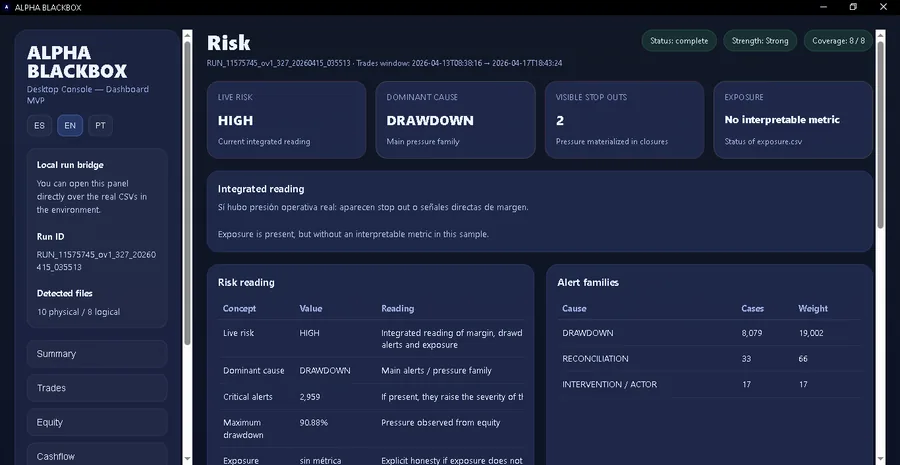
Task: Click the 'Dominant cause' concept cell
Action: 254,371
